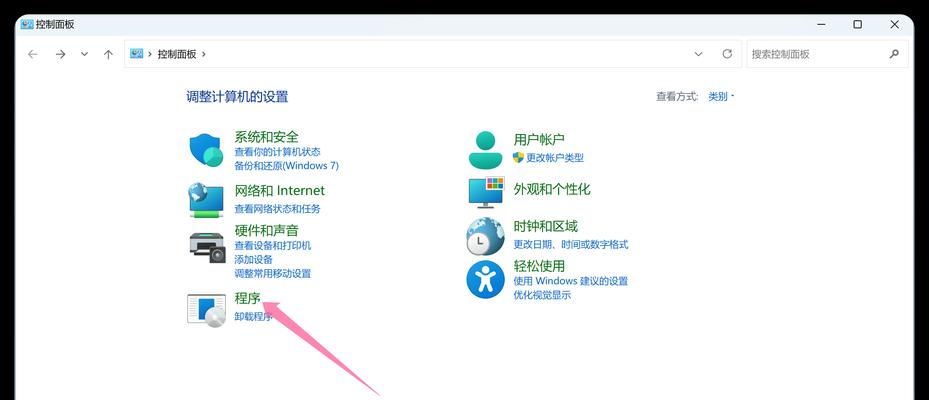
Task: Click the 优化视觉显示 link
Action: 542,295
